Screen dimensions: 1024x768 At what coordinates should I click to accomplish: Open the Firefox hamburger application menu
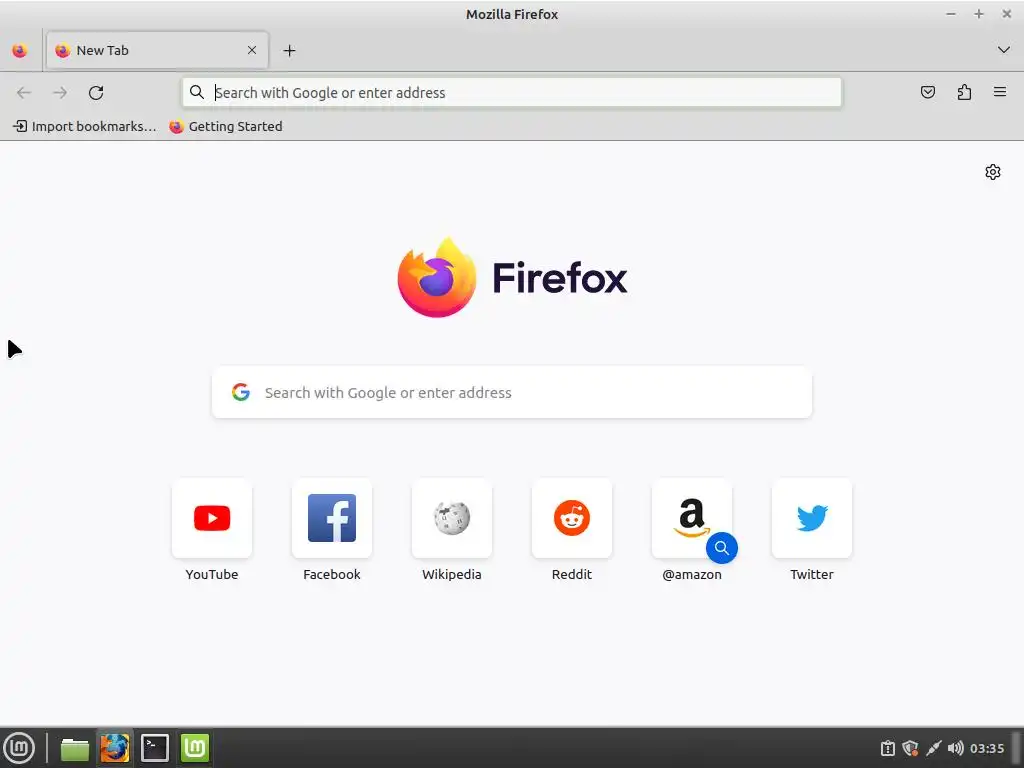click(1000, 92)
